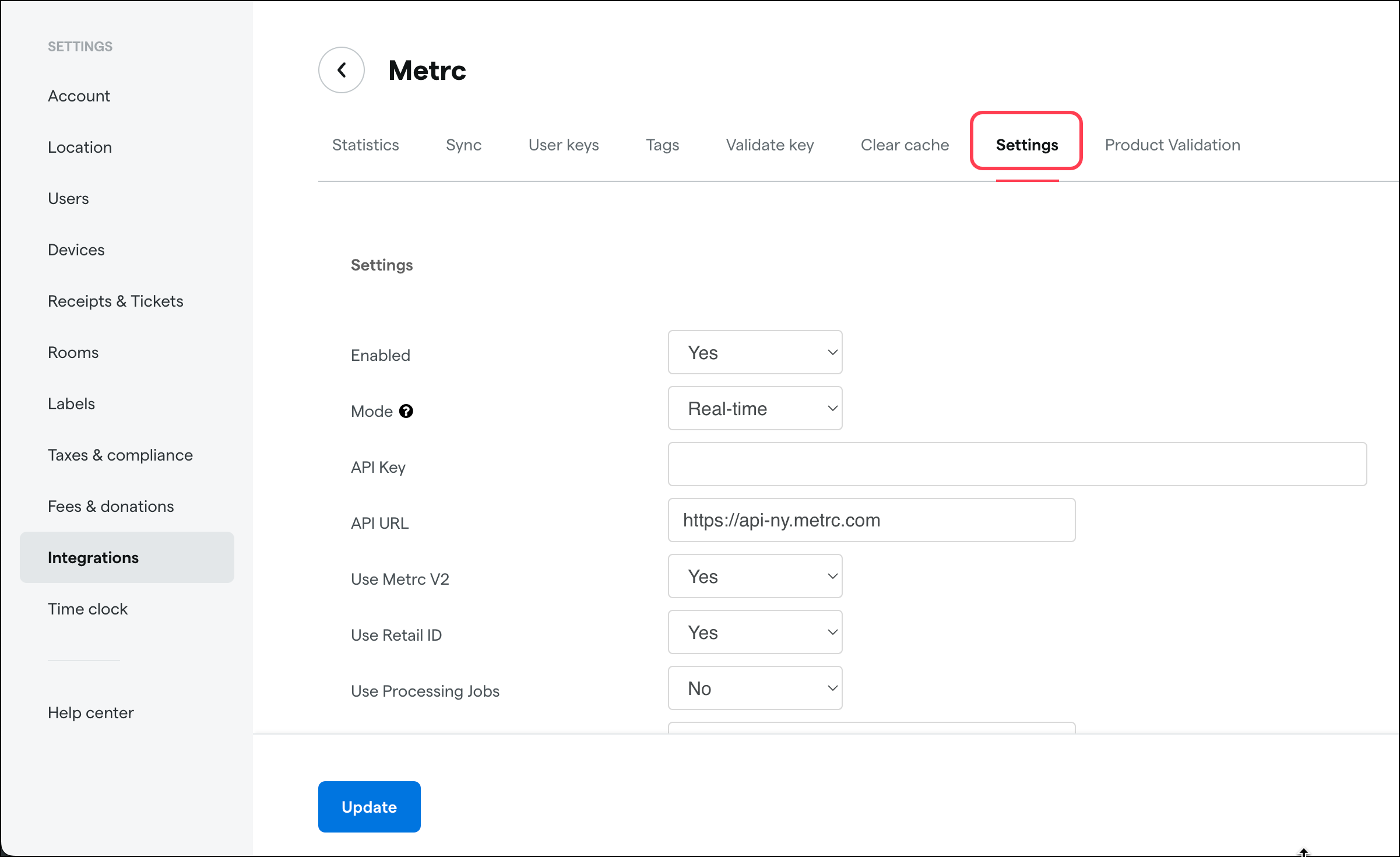Select the Tags tab

click(662, 145)
